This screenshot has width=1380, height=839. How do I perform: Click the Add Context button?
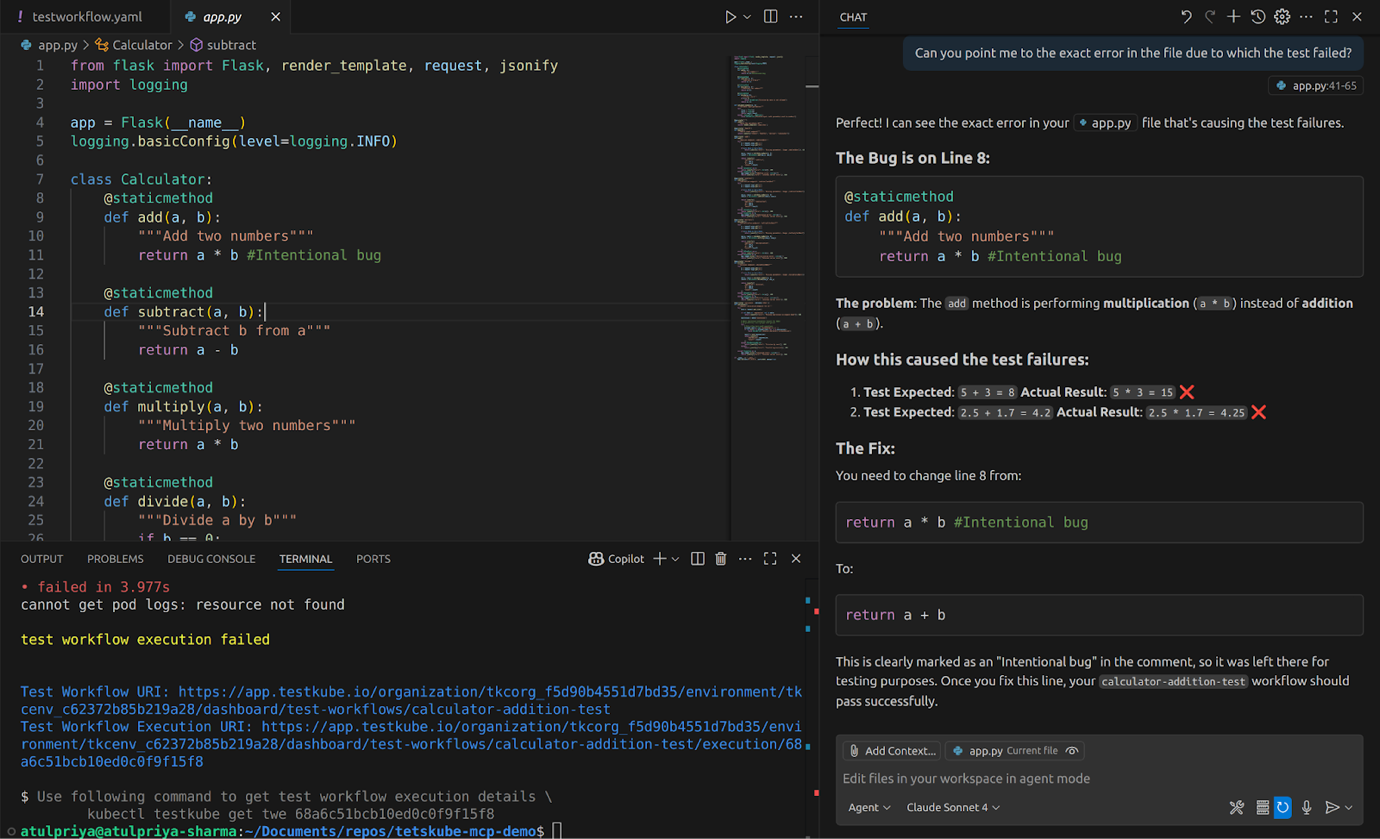tap(891, 751)
